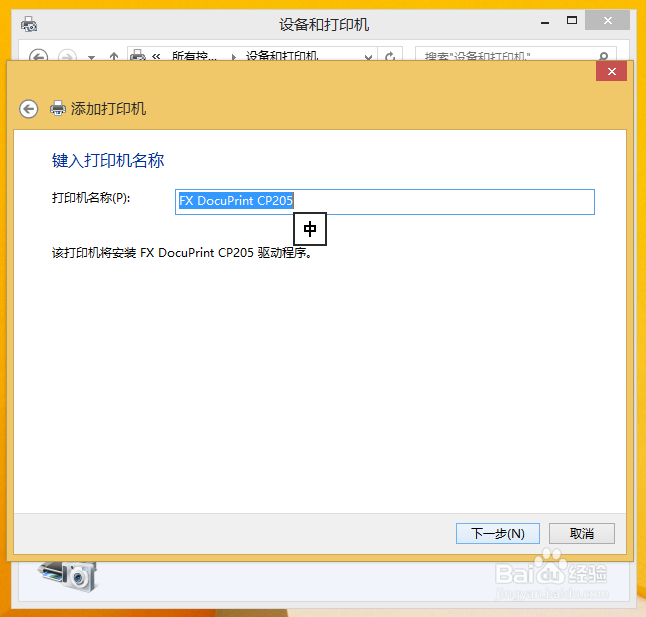Click the breadcrumb overflow chevron «
Viewport: 646px width, 617px height.
pos(156,56)
